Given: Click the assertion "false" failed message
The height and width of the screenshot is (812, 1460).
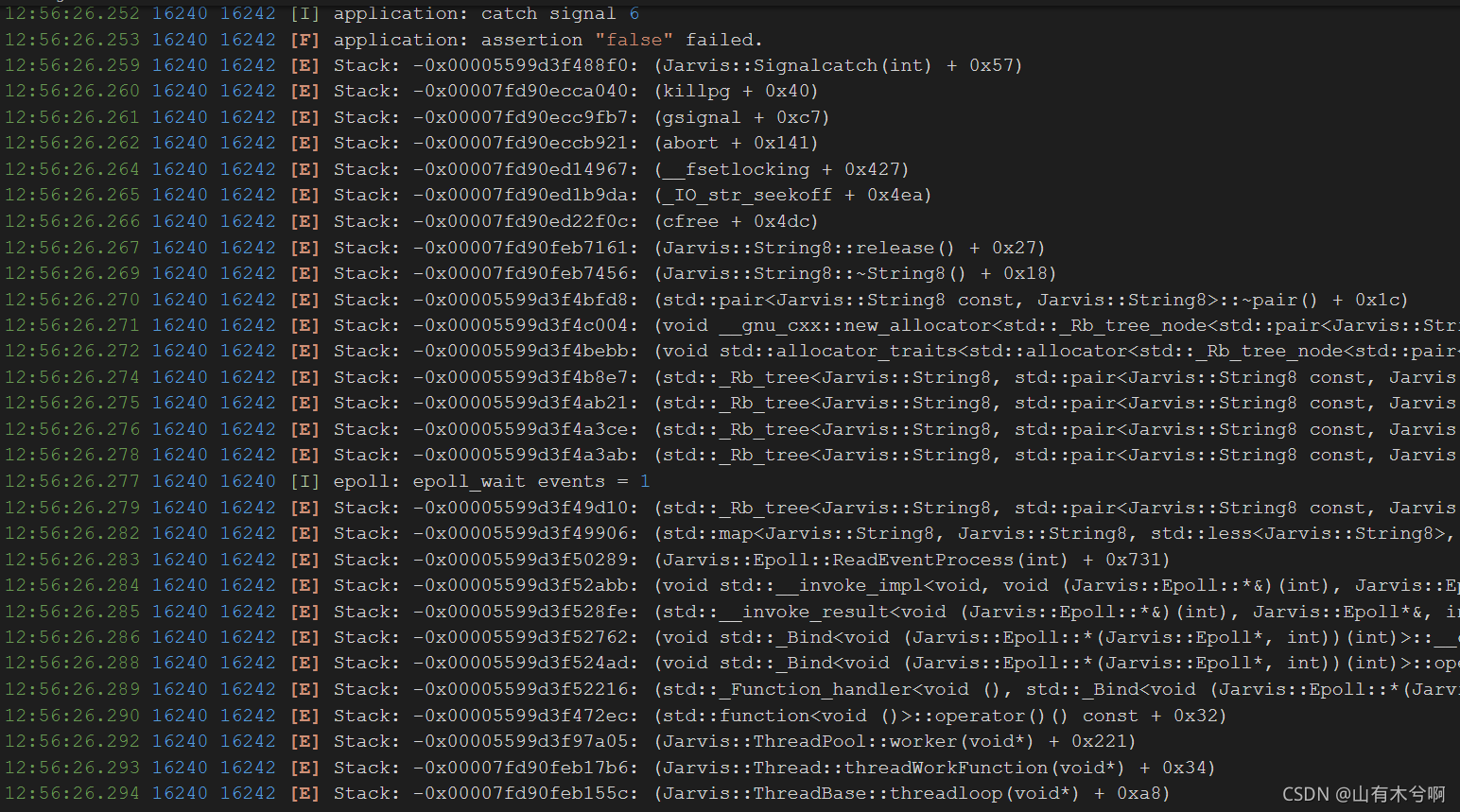Looking at the screenshot, I should [547, 40].
